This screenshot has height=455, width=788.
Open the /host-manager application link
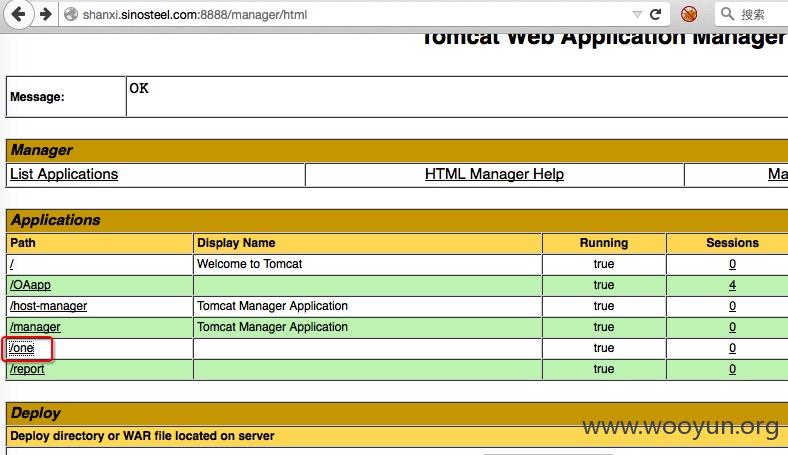coord(48,306)
